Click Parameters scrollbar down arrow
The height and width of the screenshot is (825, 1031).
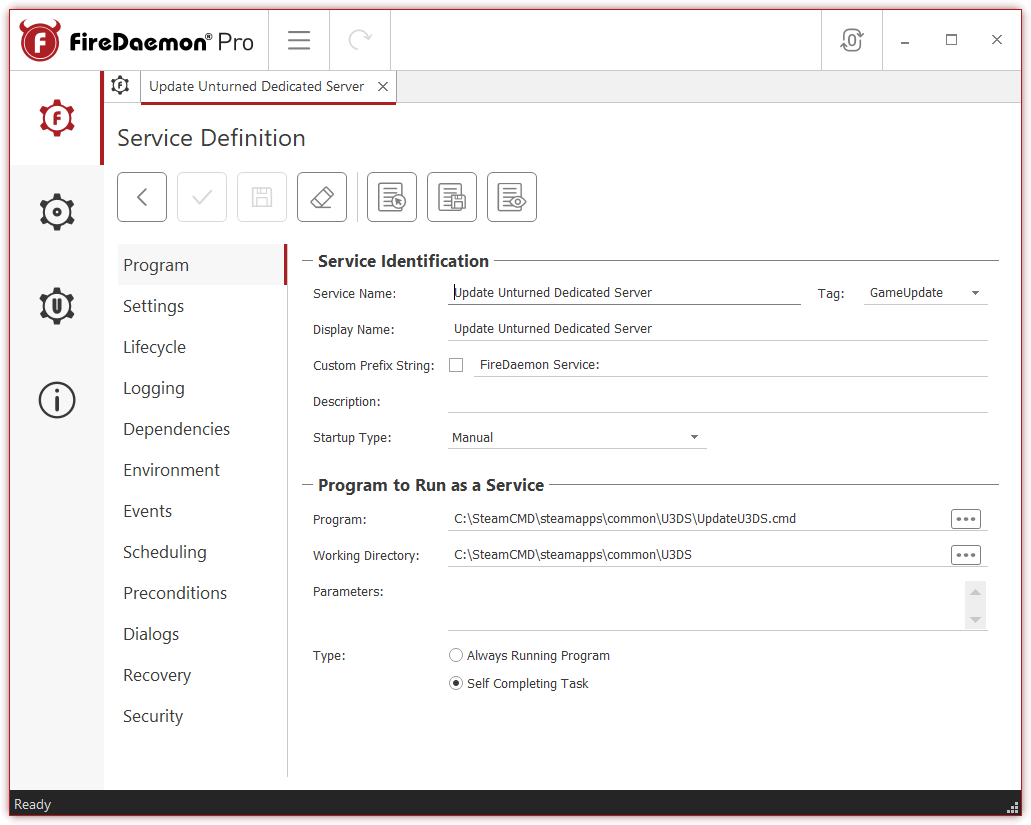976,619
